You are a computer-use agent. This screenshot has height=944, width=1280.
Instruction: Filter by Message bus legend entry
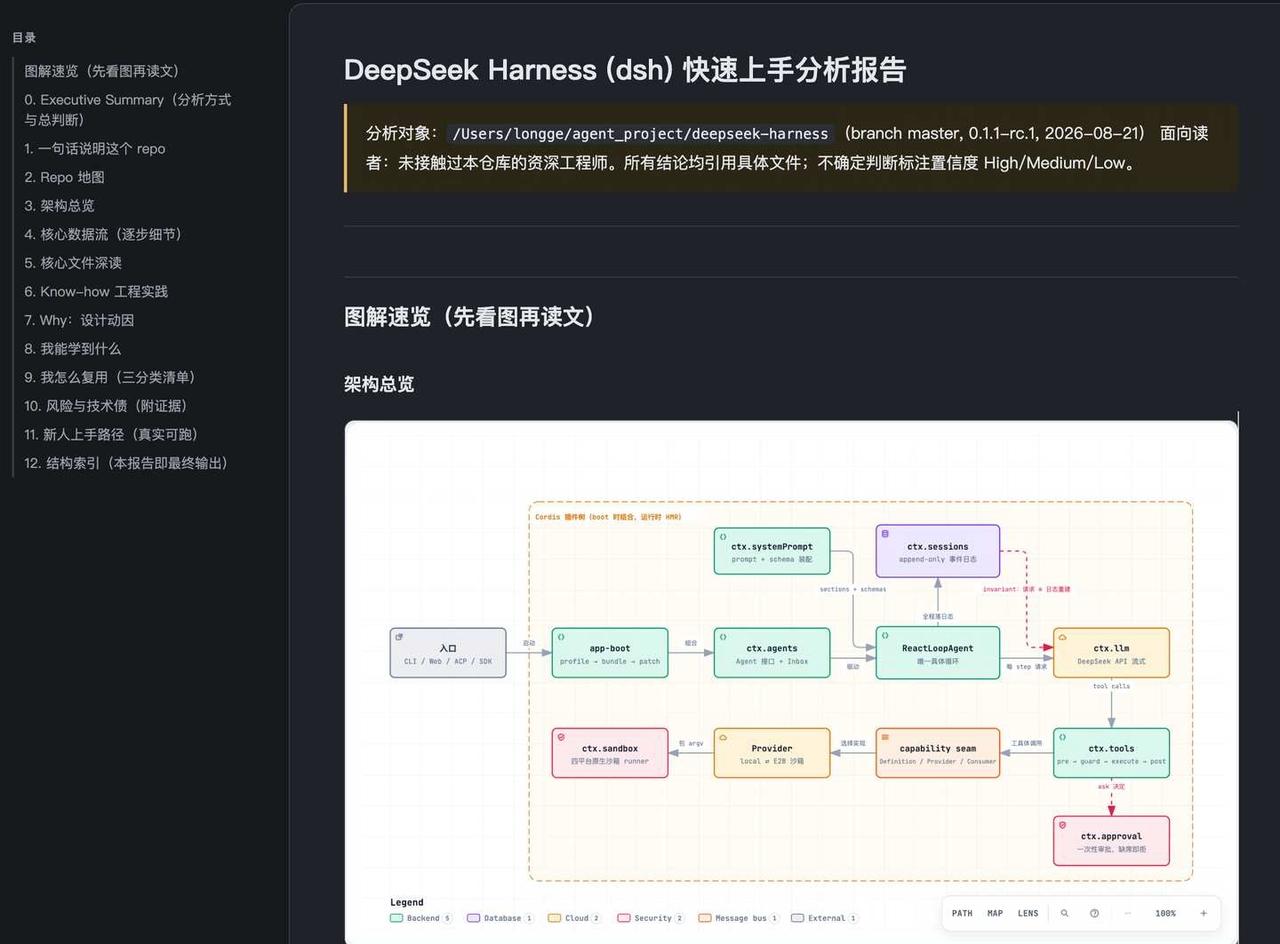click(738, 918)
